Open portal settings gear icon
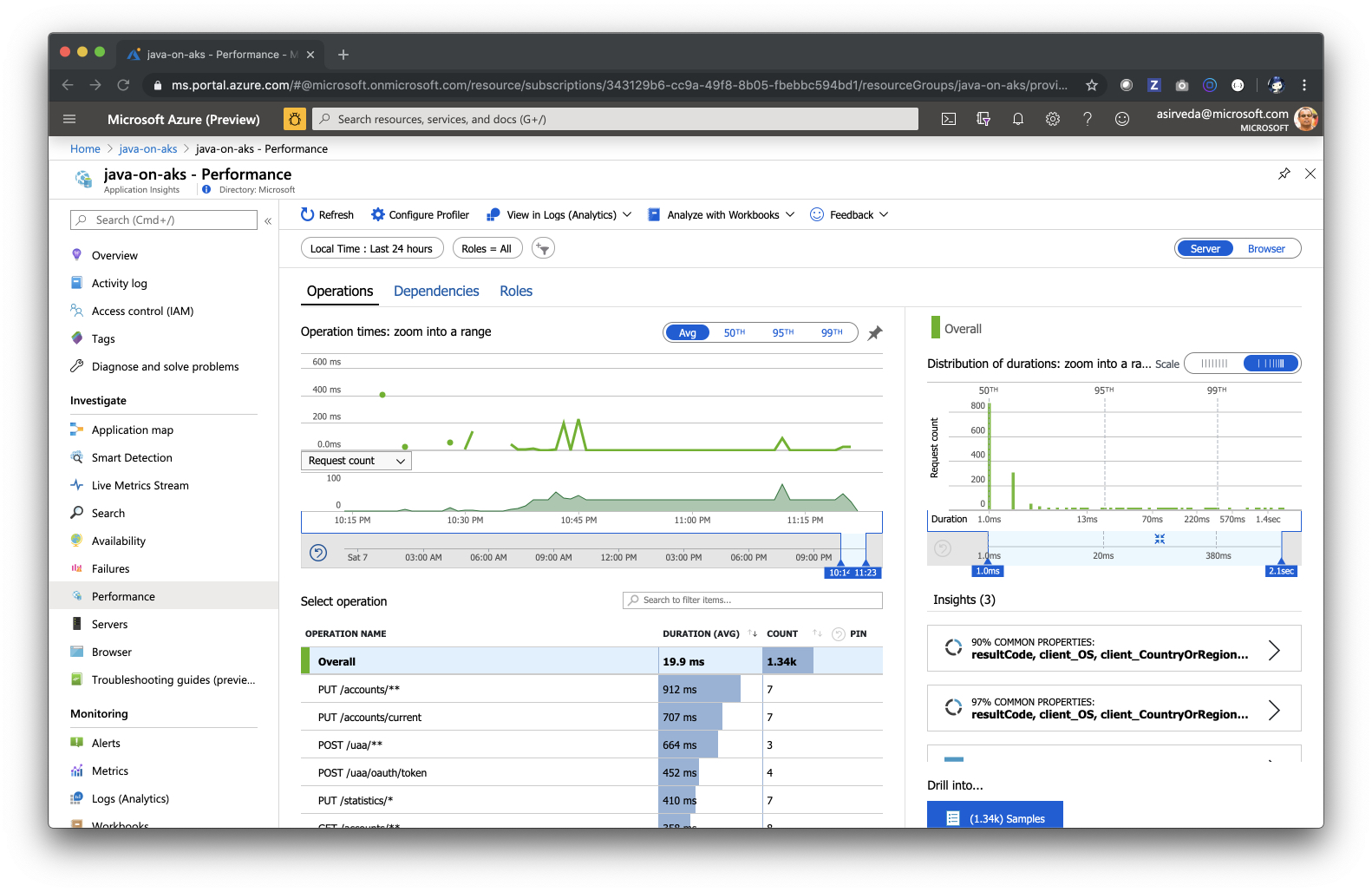The width and height of the screenshot is (1372, 892). point(1053,119)
